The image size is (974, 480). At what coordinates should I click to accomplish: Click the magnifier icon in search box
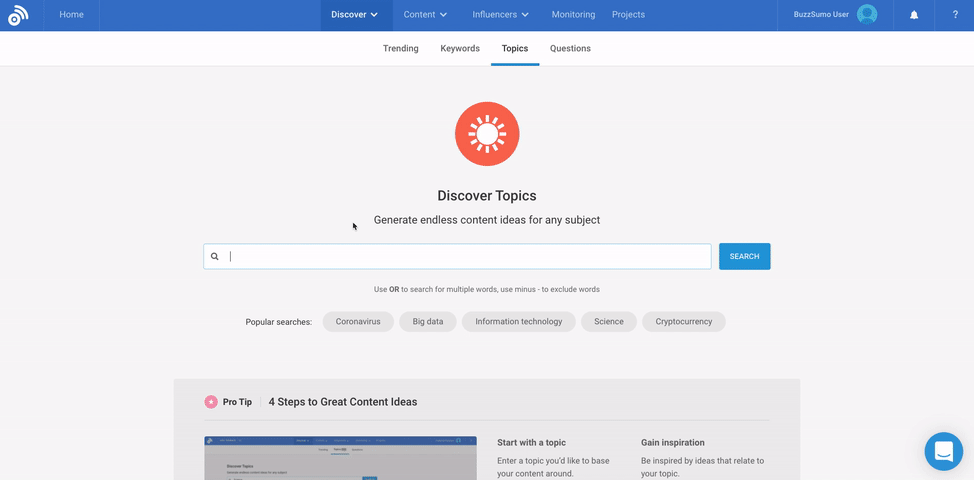[x=215, y=257]
